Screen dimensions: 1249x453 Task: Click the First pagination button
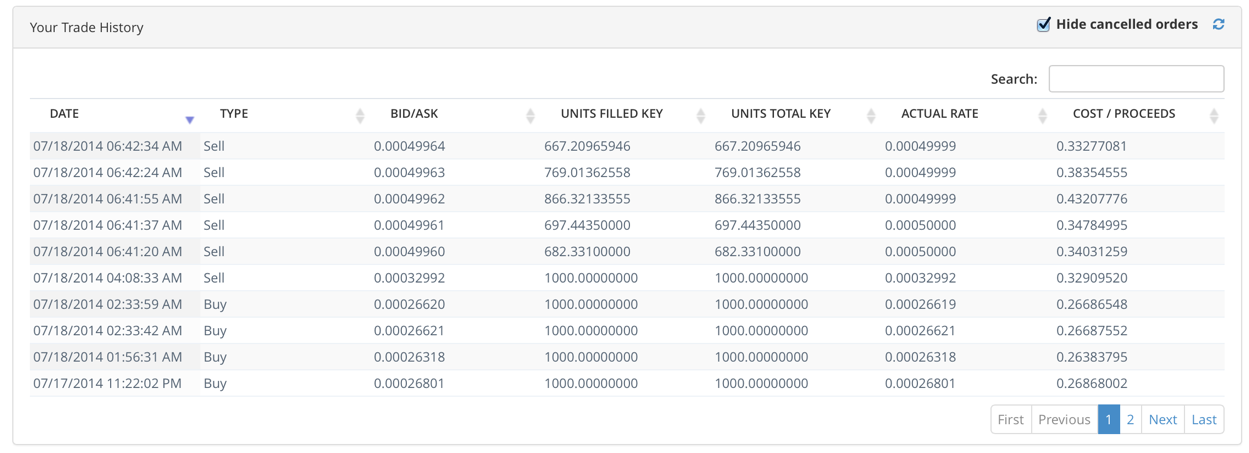click(1011, 420)
